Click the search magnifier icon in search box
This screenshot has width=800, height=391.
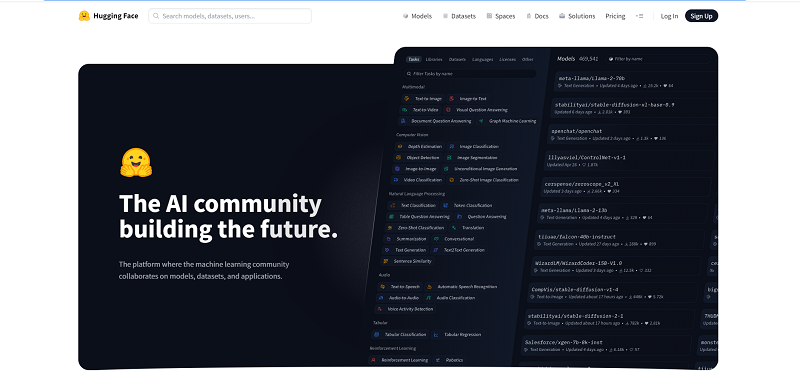[x=156, y=16]
